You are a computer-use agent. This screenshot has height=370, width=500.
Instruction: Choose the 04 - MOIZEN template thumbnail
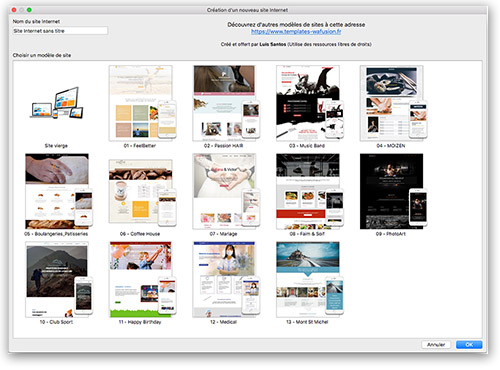(x=393, y=103)
